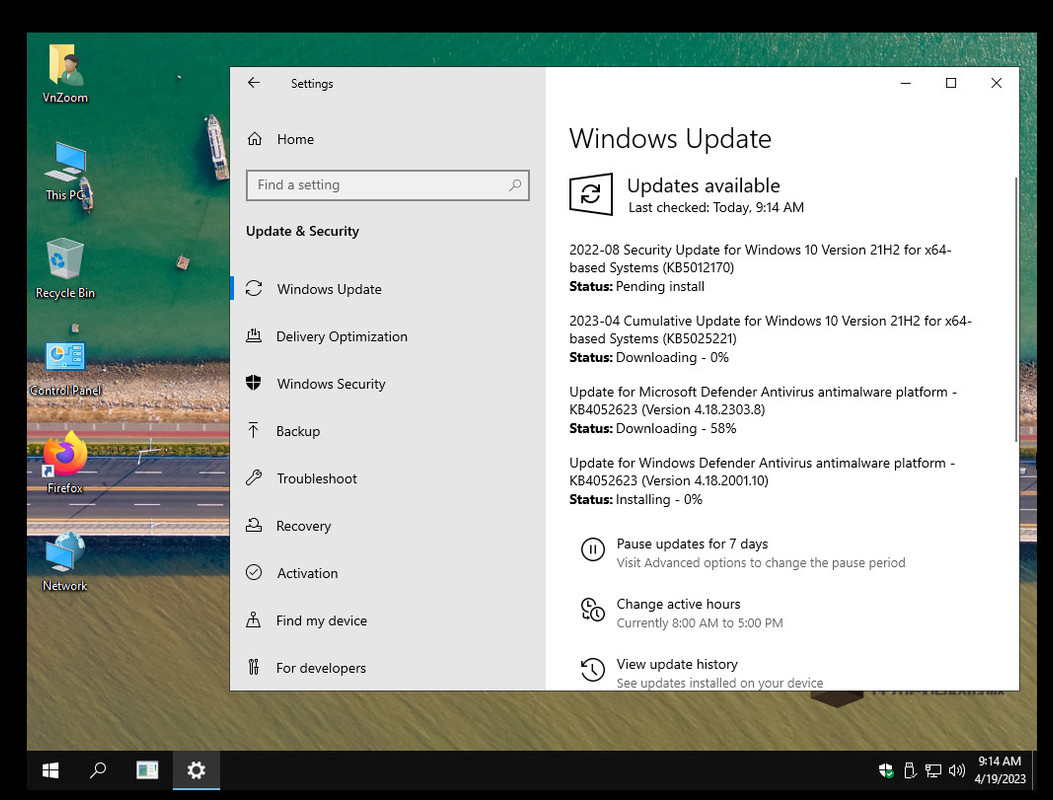This screenshot has height=800, width=1053.
Task: Click the Activation checkmark icon
Action: (x=253, y=572)
